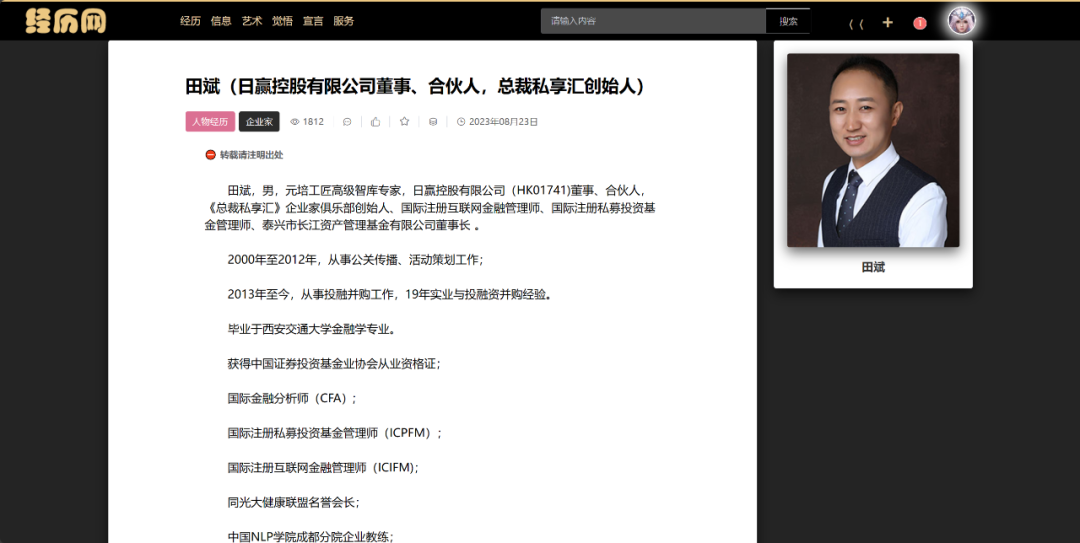The image size is (1080, 543).
Task: Click the 田斌 name under portrait
Action: 873,267
